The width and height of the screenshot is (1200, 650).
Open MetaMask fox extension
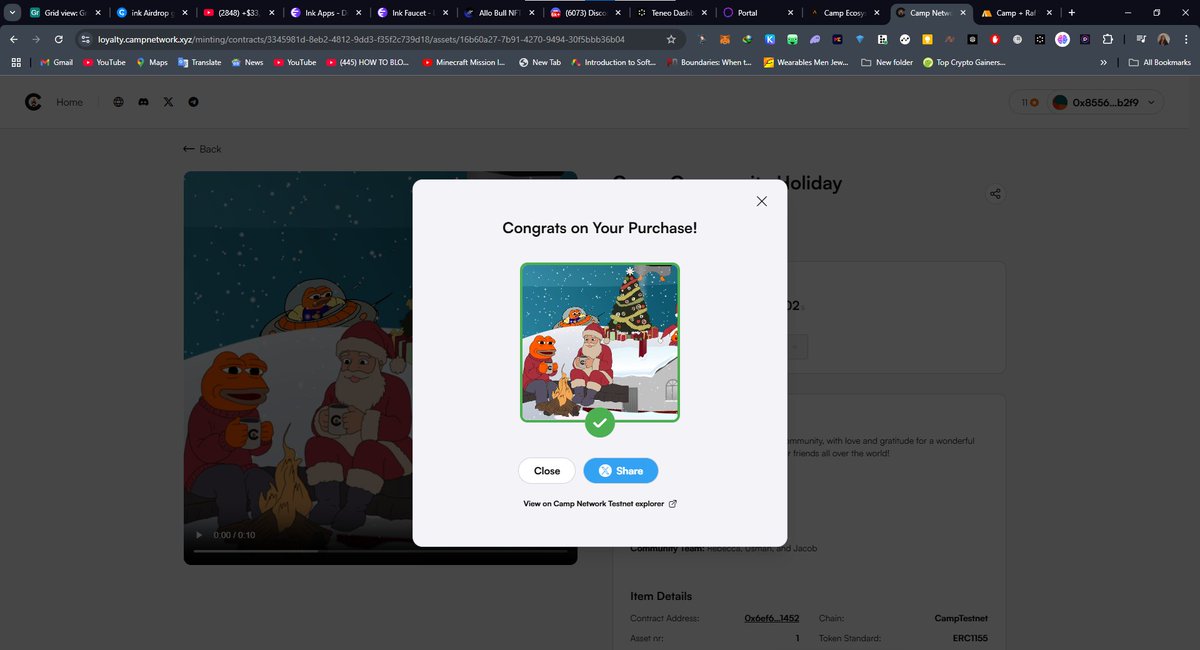click(x=725, y=39)
